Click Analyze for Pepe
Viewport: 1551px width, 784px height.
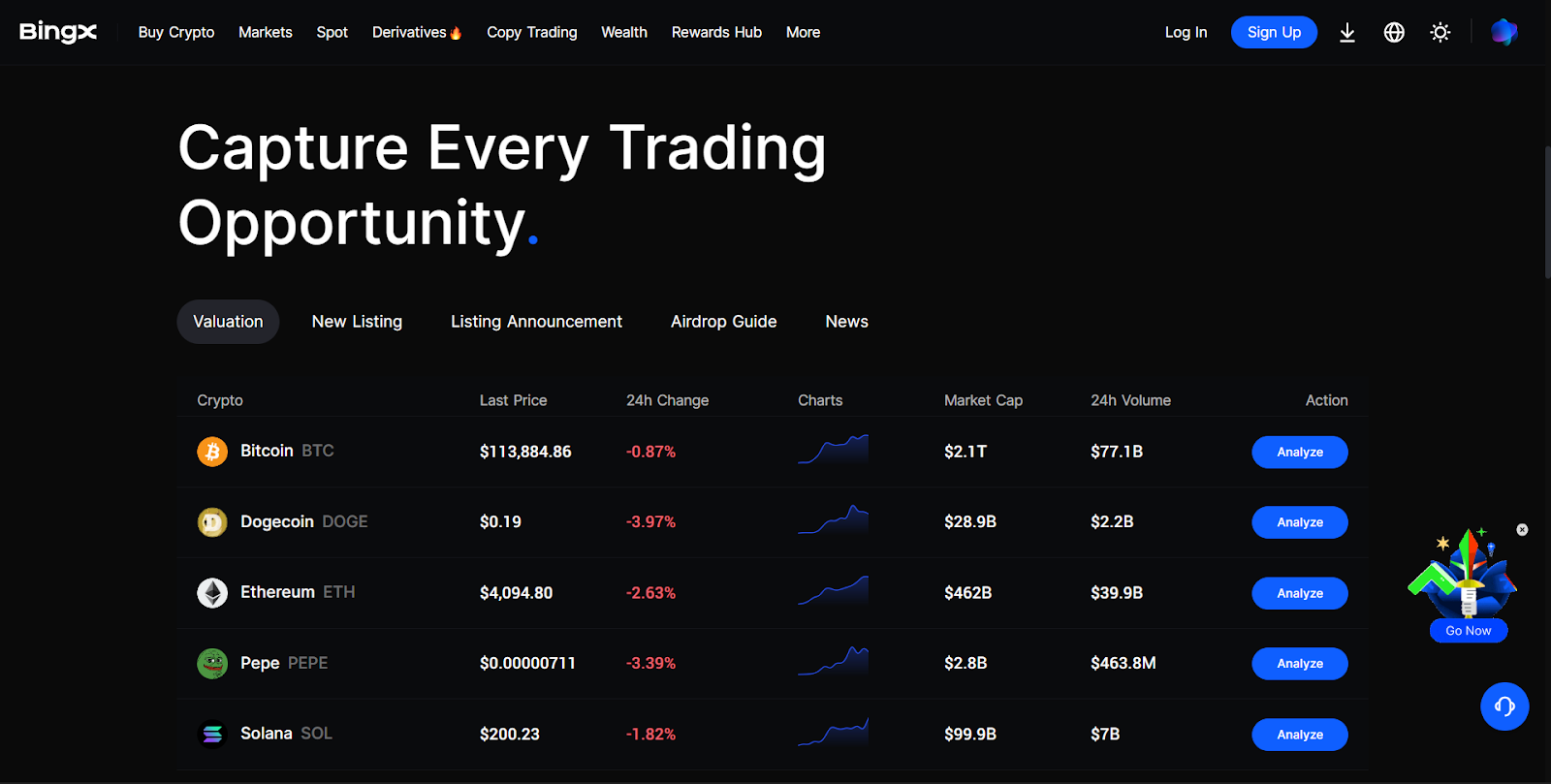click(1300, 664)
